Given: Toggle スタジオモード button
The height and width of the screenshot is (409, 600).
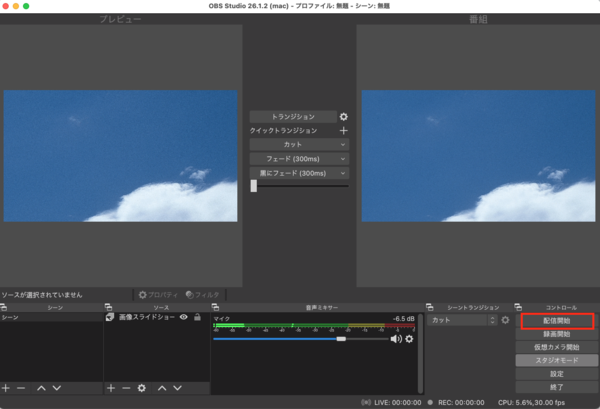Looking at the screenshot, I should click(x=559, y=360).
